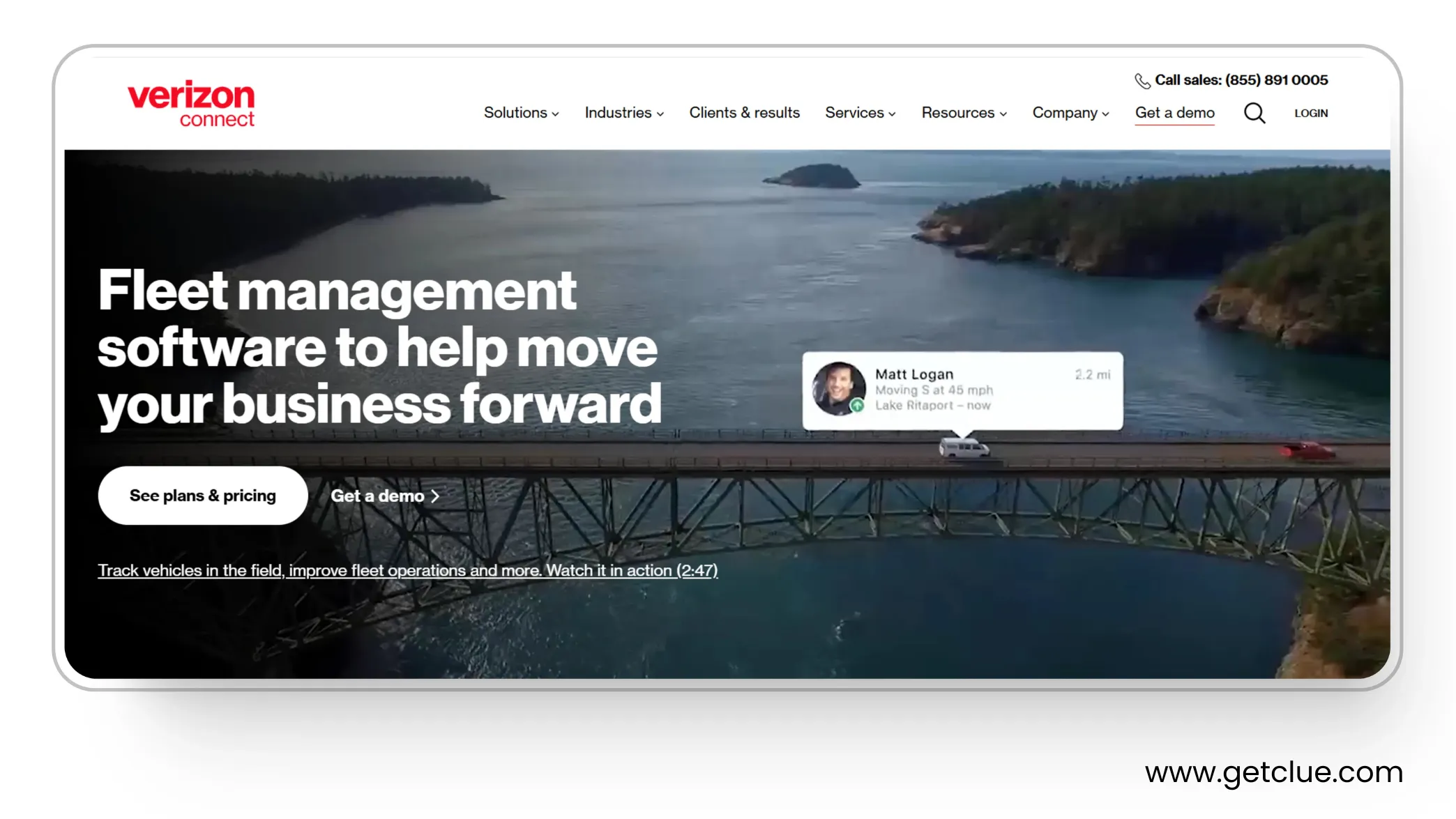The height and width of the screenshot is (819, 1456).
Task: Click the phone icon beside Call sales
Action: tap(1142, 81)
